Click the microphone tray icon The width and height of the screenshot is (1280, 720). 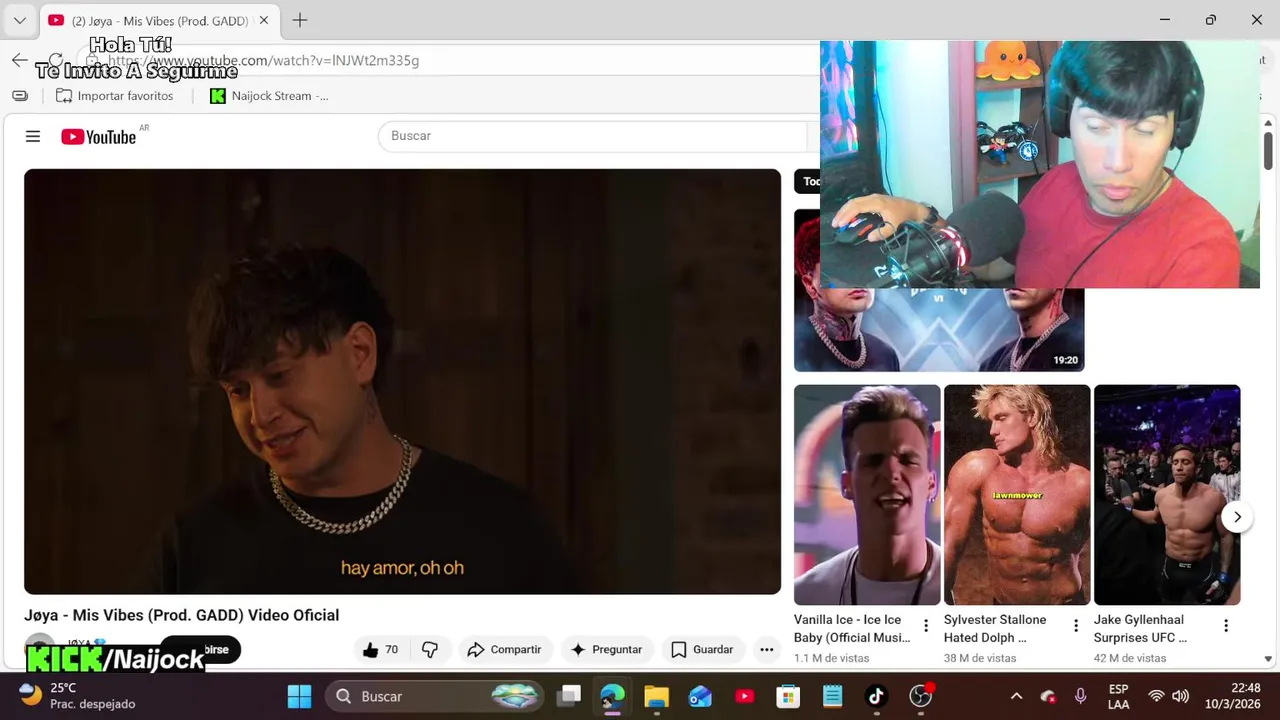click(1080, 696)
